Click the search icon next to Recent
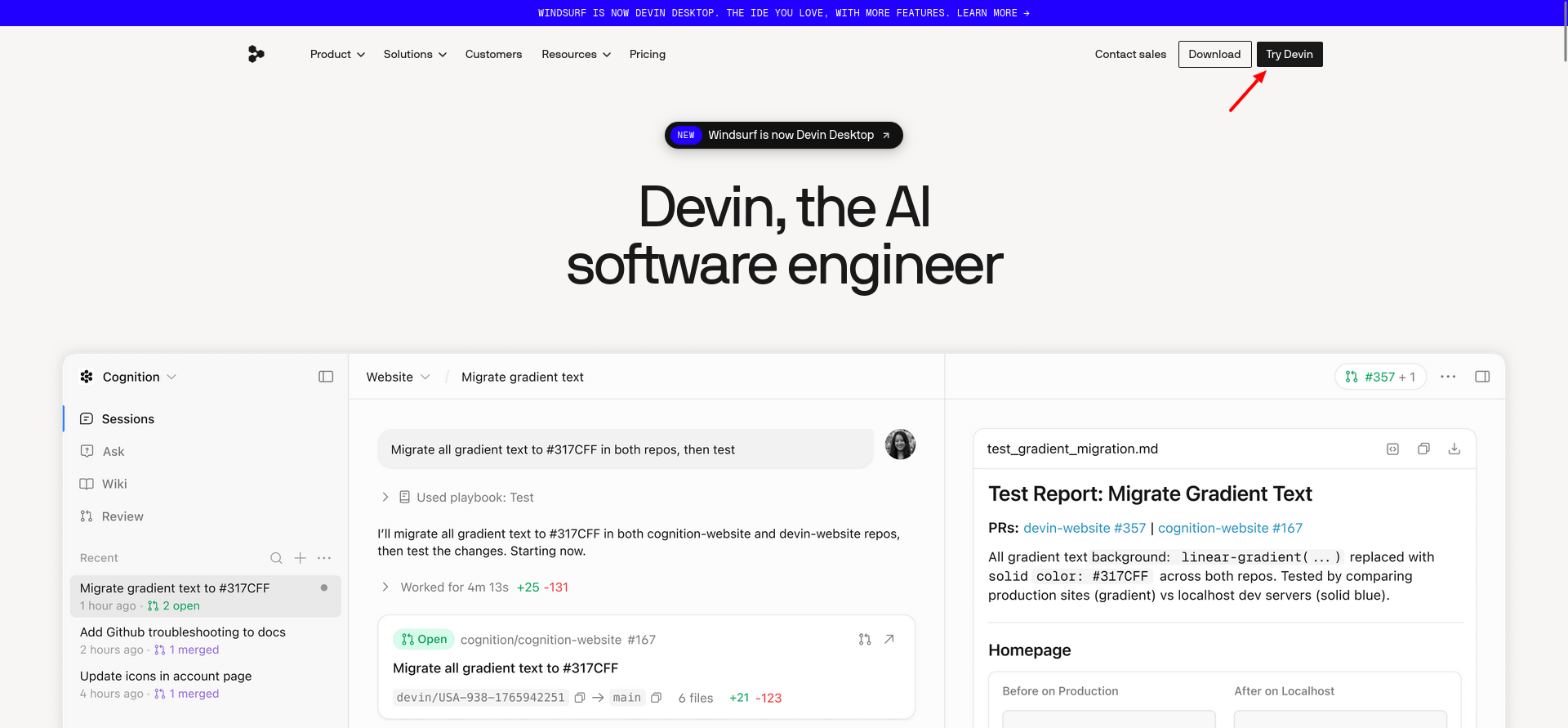Screen dimensions: 1568x728 pyautogui.click(x=276, y=558)
